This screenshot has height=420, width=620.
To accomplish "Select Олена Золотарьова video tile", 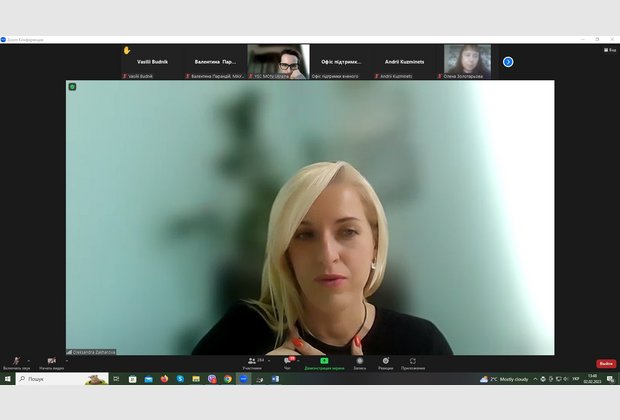I will pos(467,62).
